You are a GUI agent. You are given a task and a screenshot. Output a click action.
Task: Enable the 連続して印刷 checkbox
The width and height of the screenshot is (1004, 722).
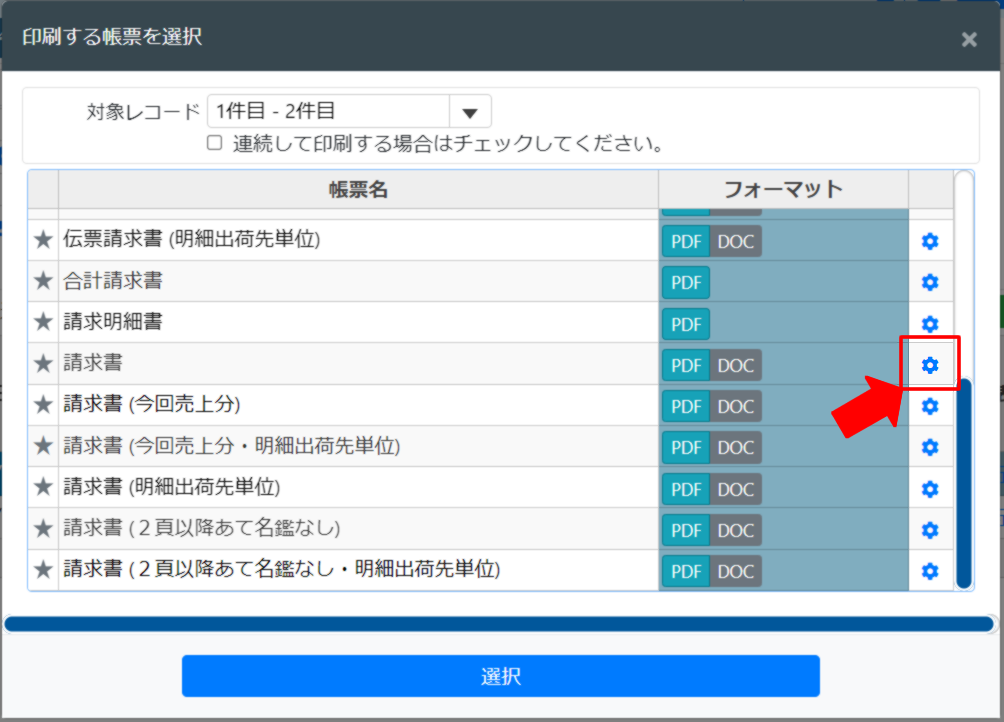214,142
